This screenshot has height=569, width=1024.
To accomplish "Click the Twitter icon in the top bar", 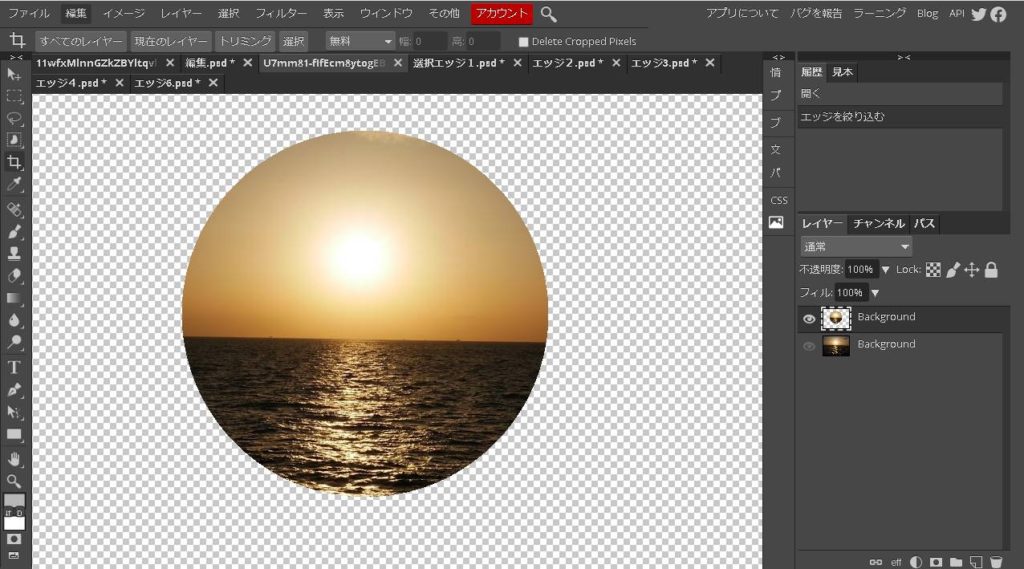I will [978, 14].
